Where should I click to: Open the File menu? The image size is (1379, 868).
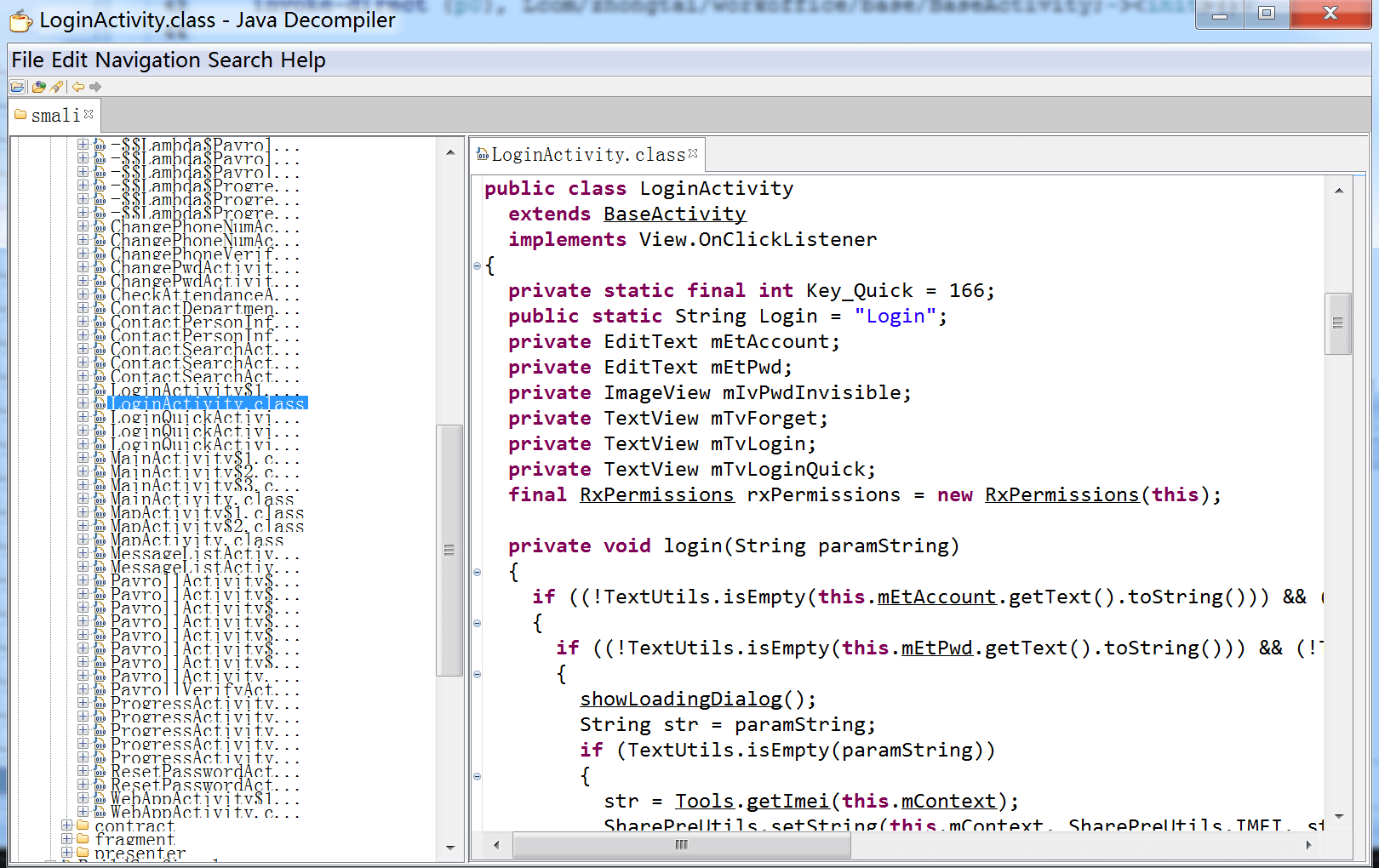click(x=27, y=60)
